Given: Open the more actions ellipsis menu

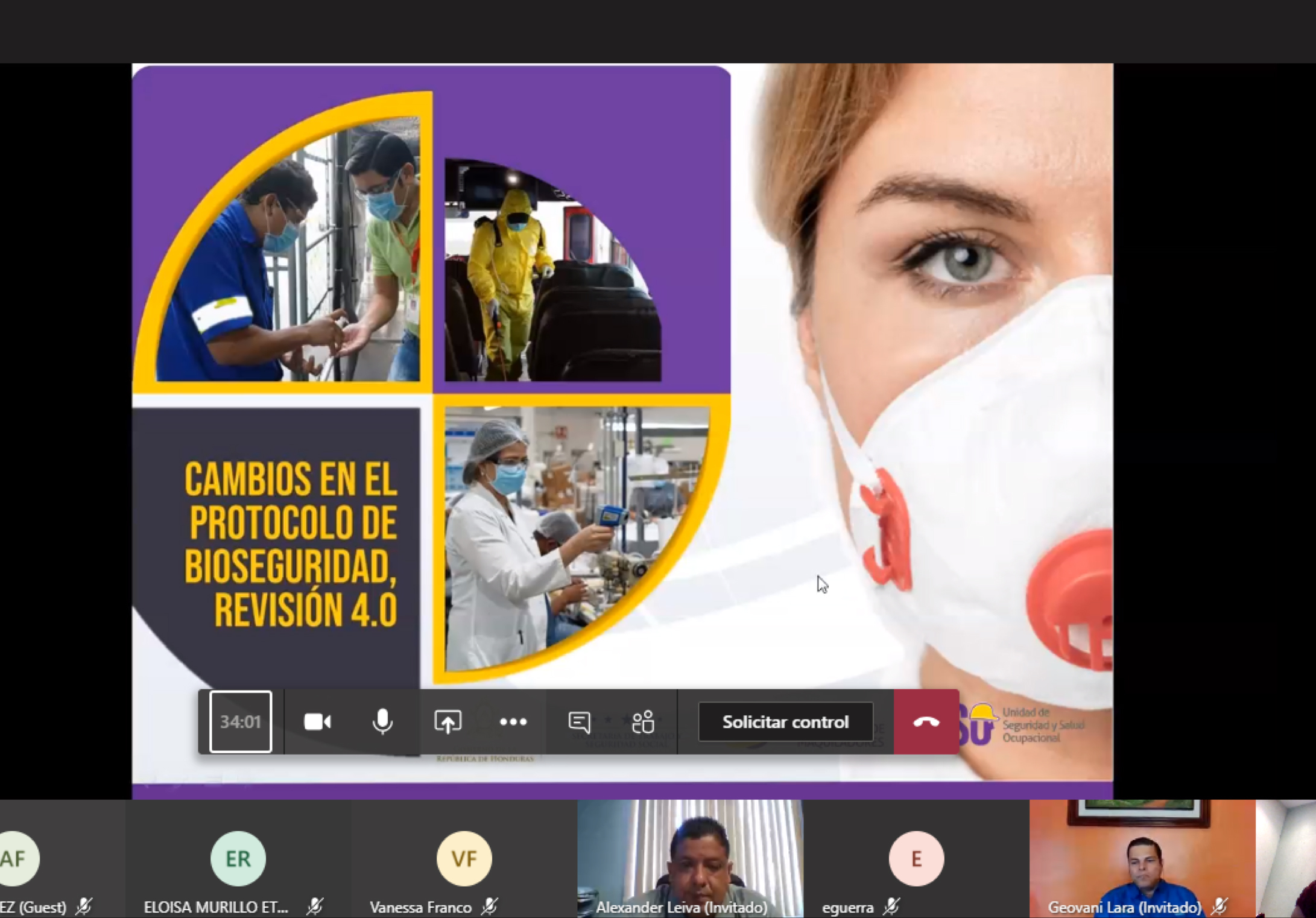Looking at the screenshot, I should (513, 721).
